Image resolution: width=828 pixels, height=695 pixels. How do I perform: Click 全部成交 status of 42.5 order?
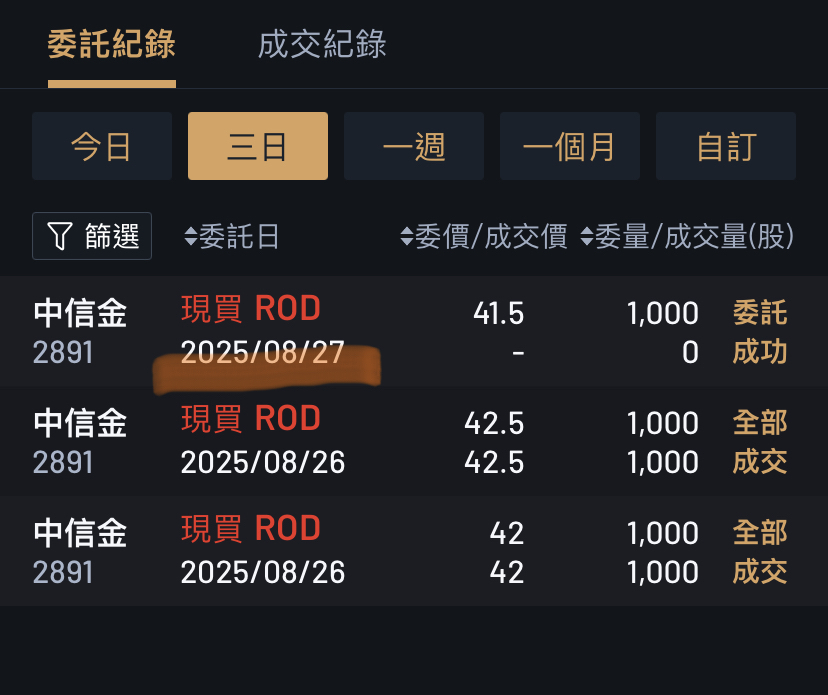(760, 442)
